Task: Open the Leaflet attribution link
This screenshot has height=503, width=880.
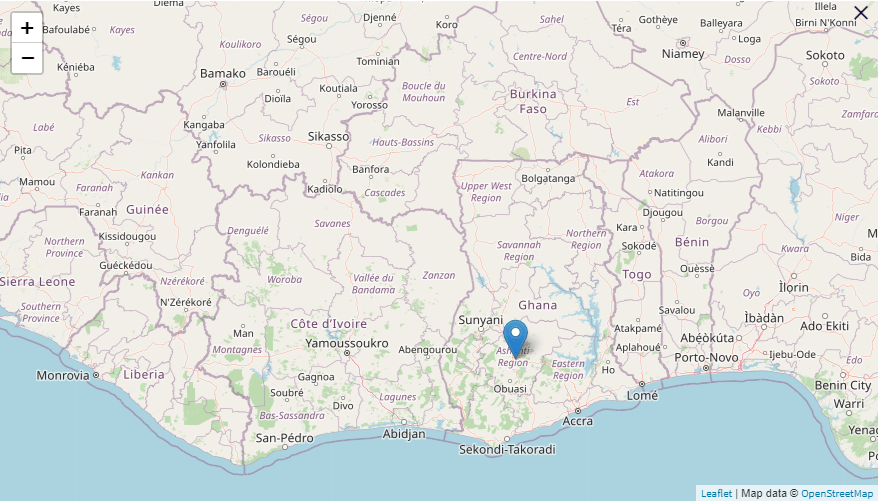Action: click(716, 493)
